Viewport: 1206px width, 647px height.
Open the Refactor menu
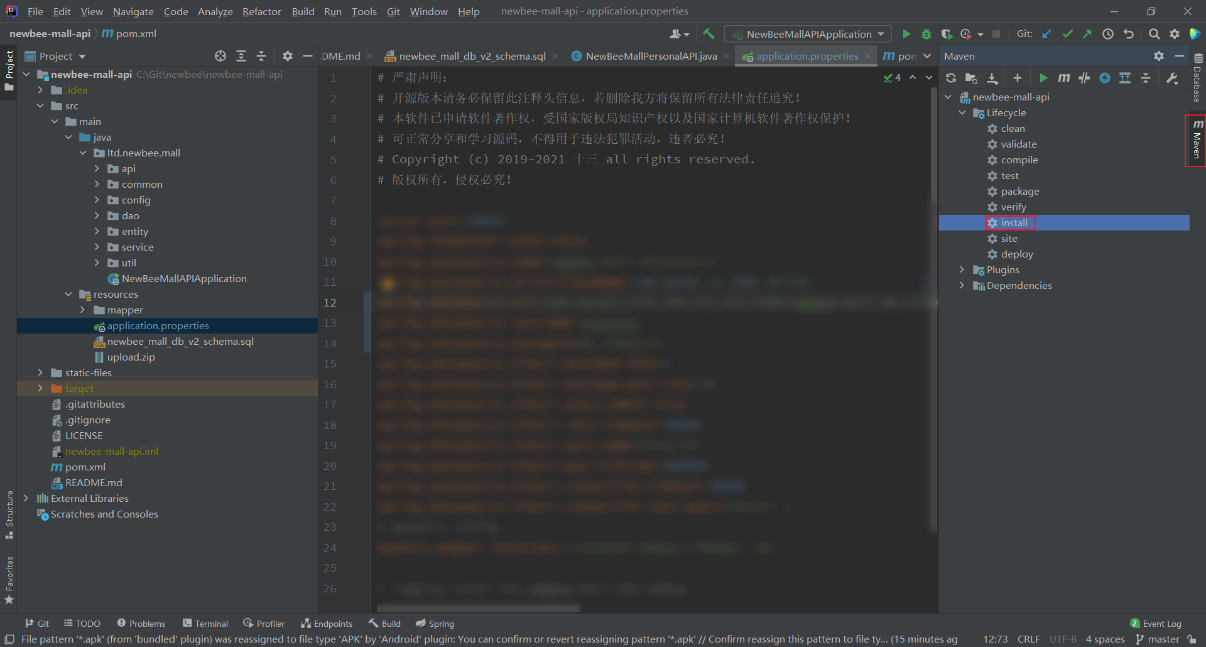(261, 11)
